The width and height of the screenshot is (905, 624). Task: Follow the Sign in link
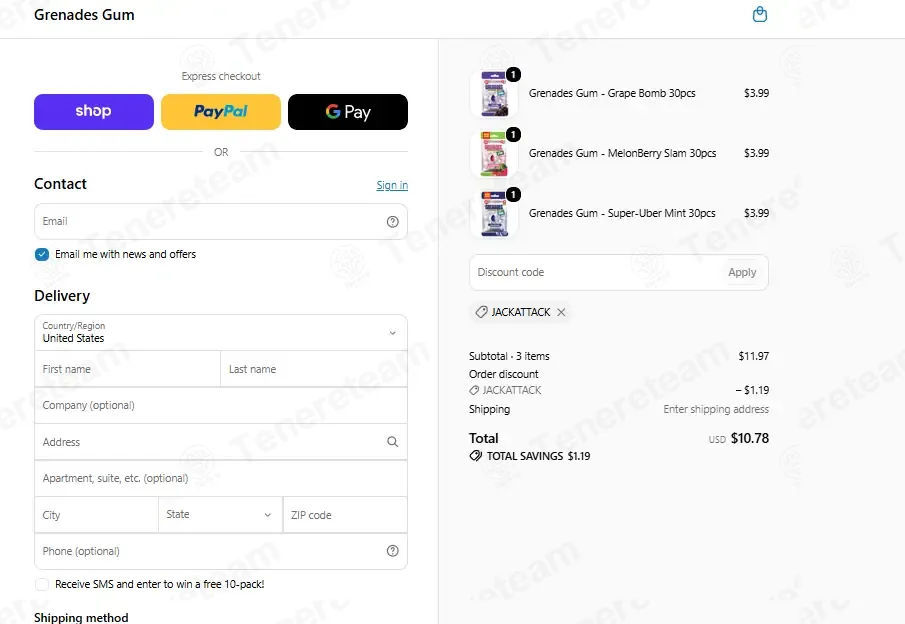[x=392, y=185]
